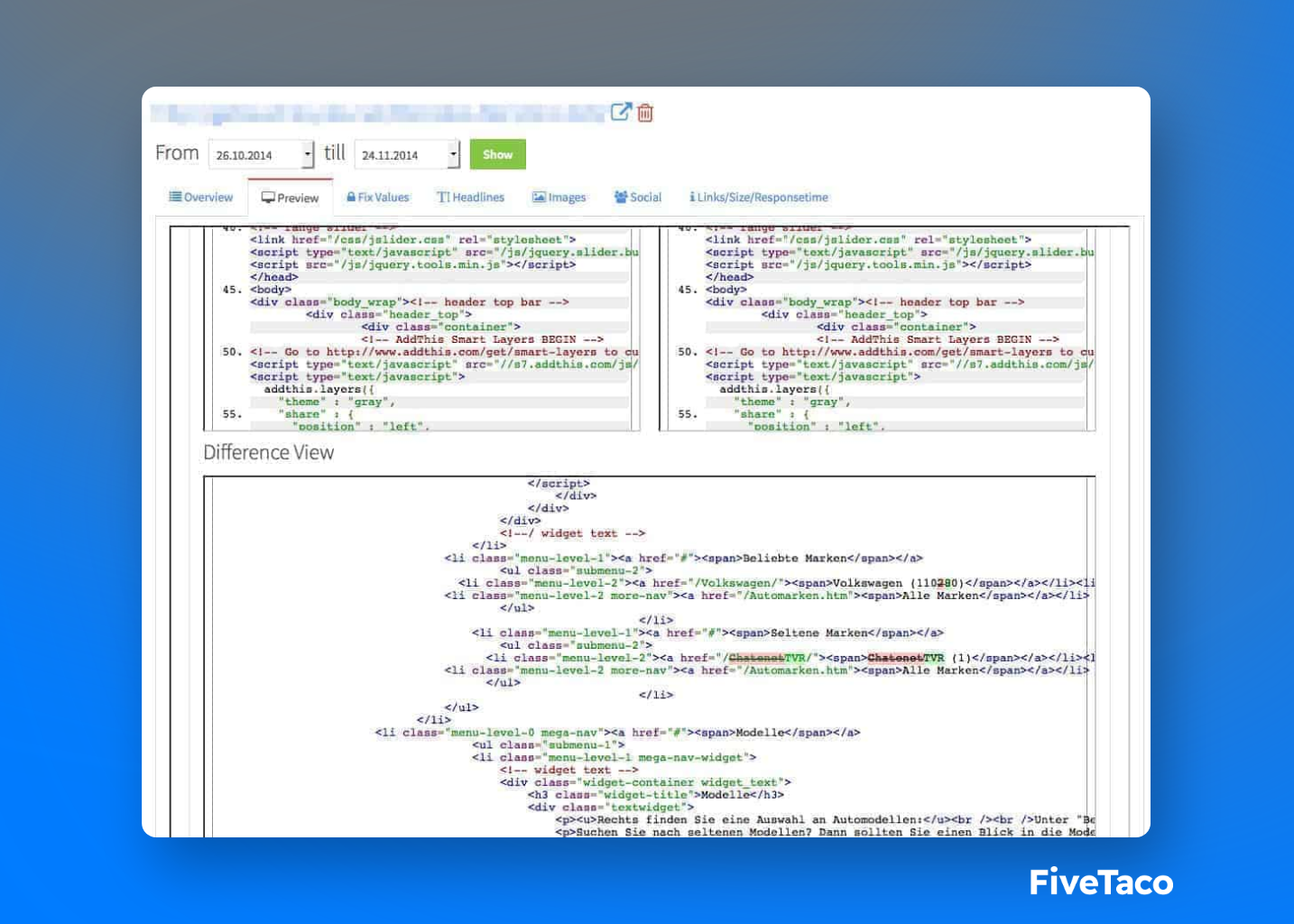The height and width of the screenshot is (924, 1294).
Task: Click the "Volkswagen (110280)" diff text
Action: pyautogui.click(x=898, y=583)
